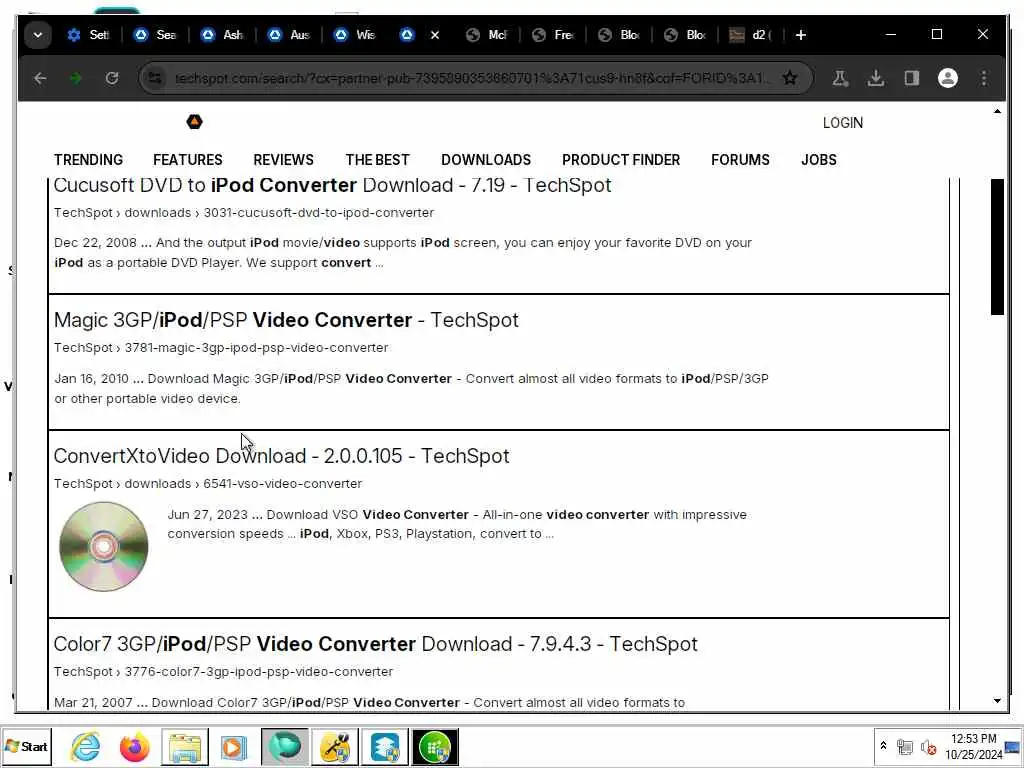
Task: Switch to the Settings tab
Action: tap(88, 35)
